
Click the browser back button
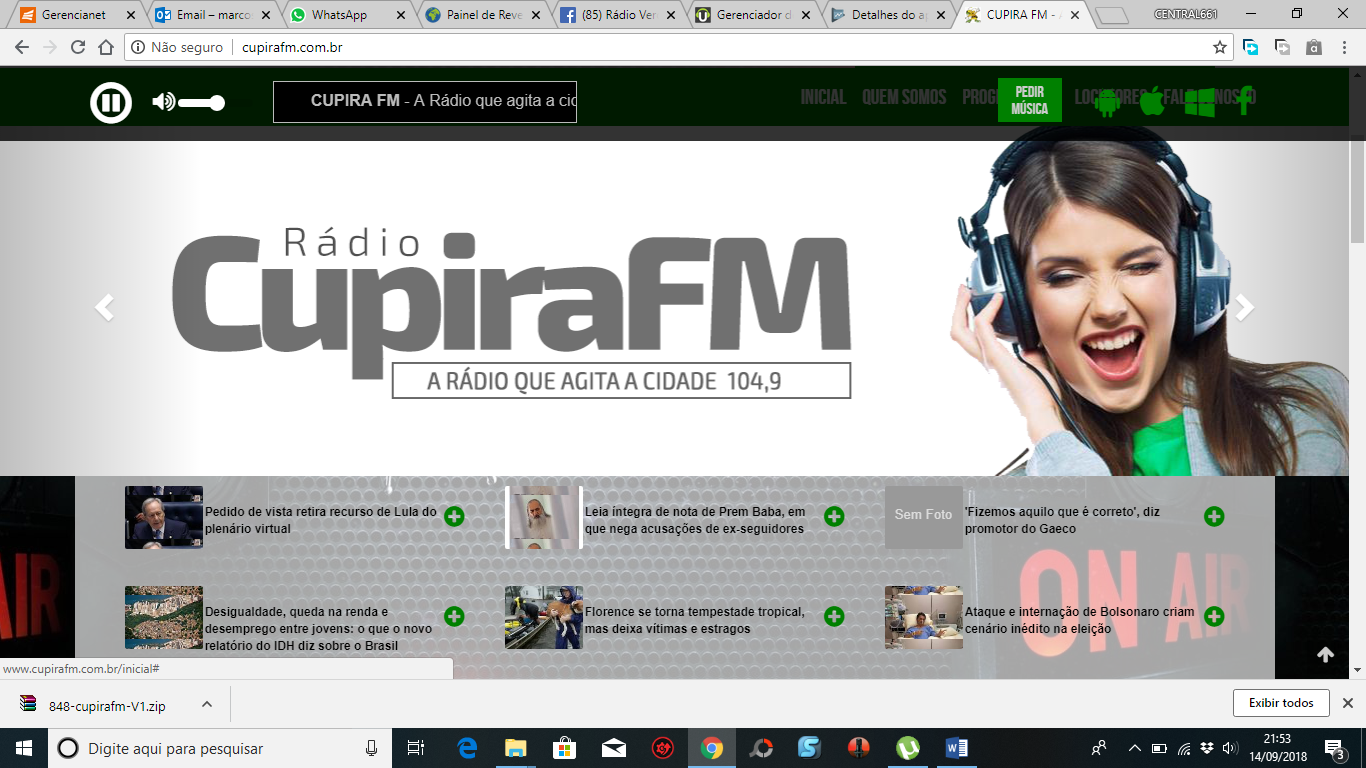[x=22, y=47]
